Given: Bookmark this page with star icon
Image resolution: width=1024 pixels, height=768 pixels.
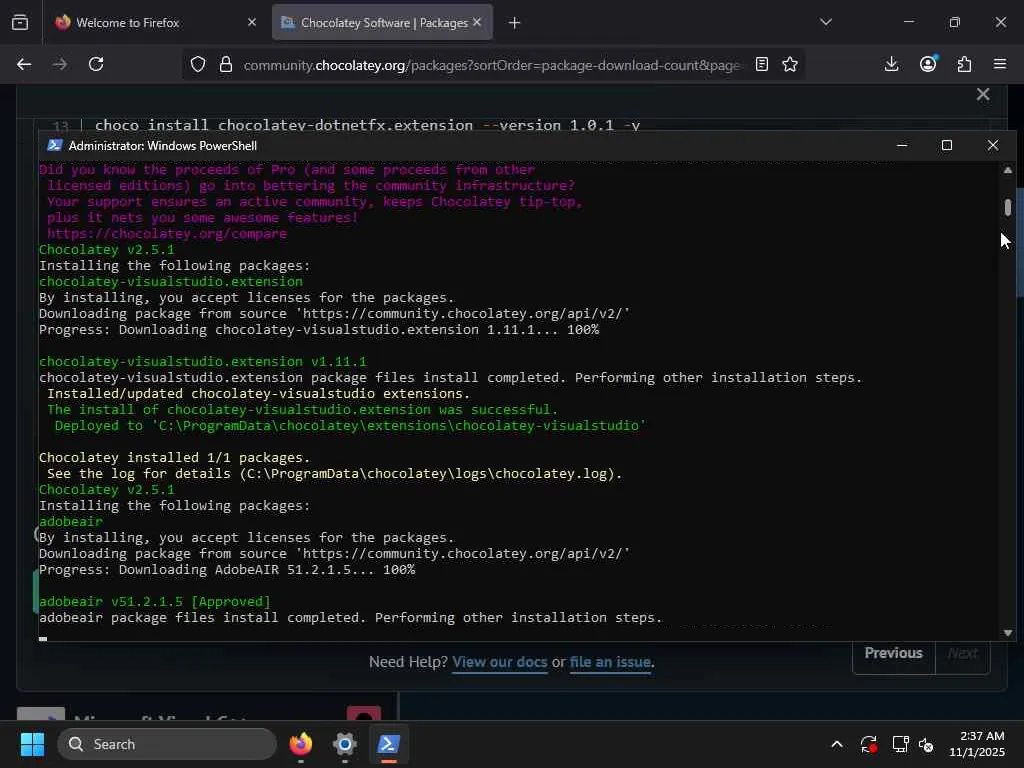Looking at the screenshot, I should pos(790,64).
